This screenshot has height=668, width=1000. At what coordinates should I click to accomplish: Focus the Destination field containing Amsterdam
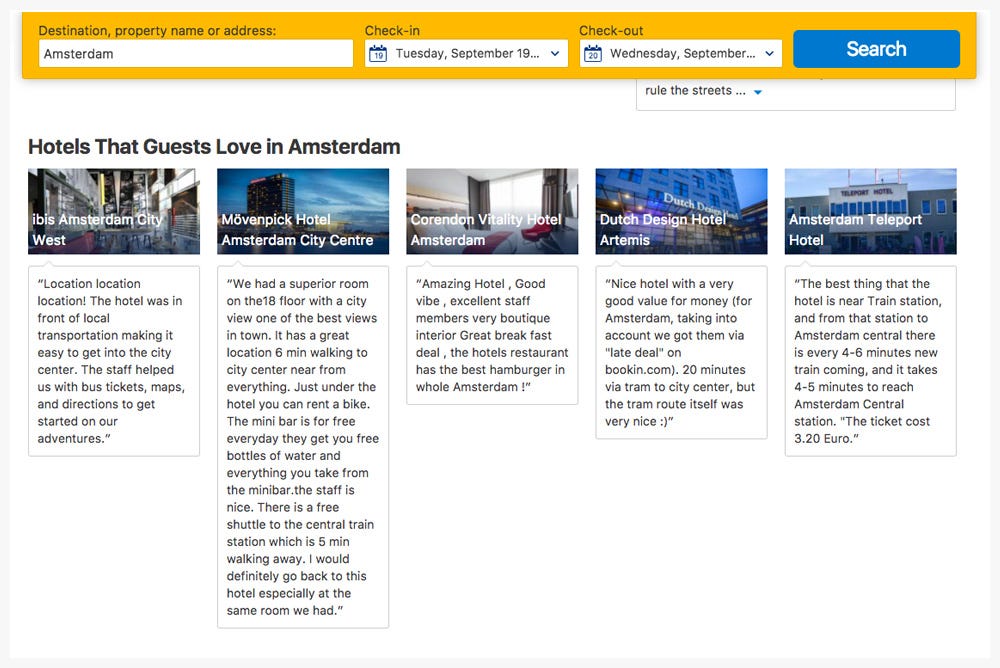pos(196,54)
